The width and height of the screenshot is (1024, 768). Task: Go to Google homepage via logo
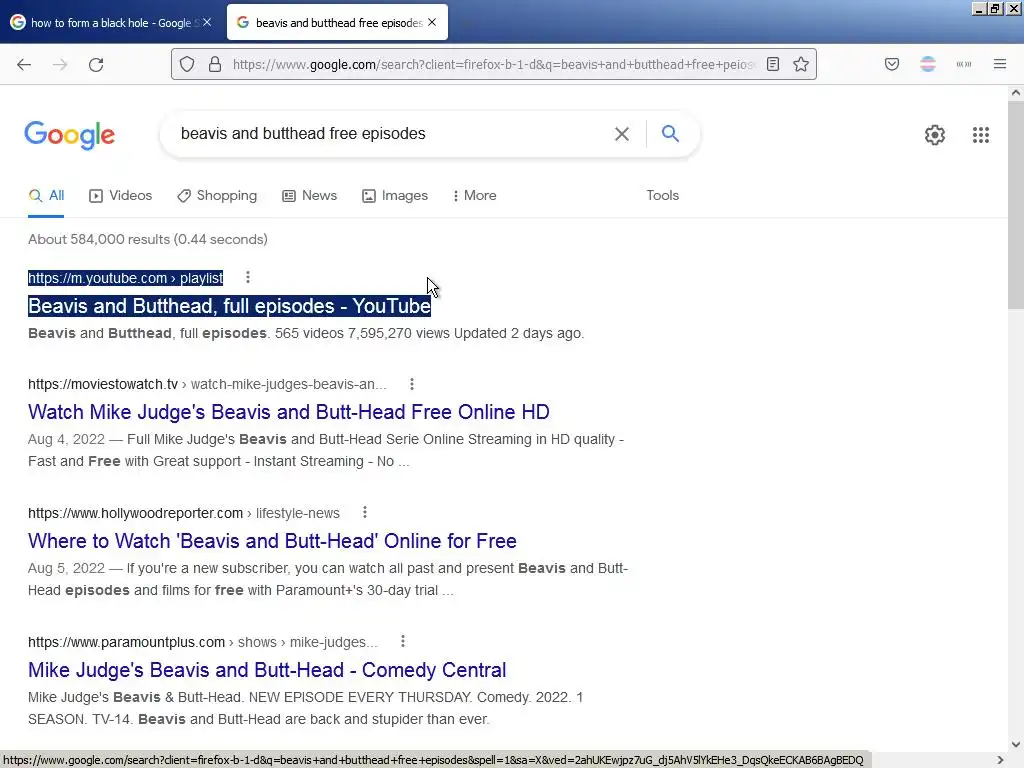pos(69,135)
